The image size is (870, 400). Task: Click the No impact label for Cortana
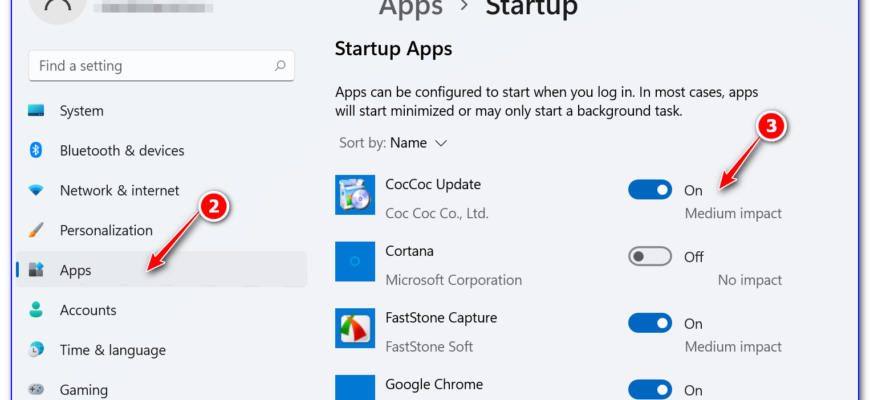[750, 280]
